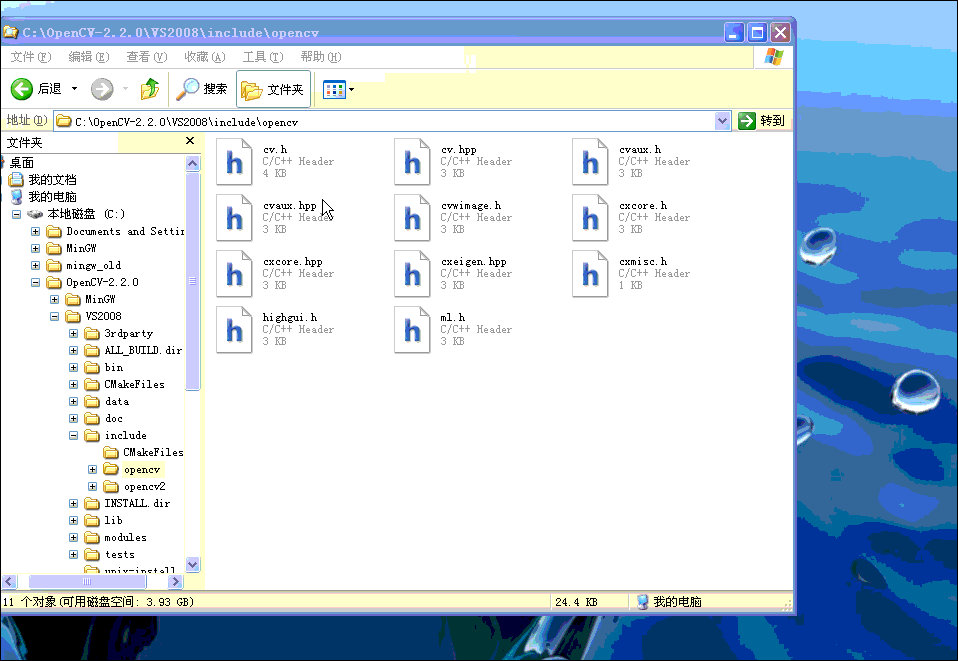Select 桌面 in the folder tree
The image size is (958, 661).
click(x=21, y=163)
